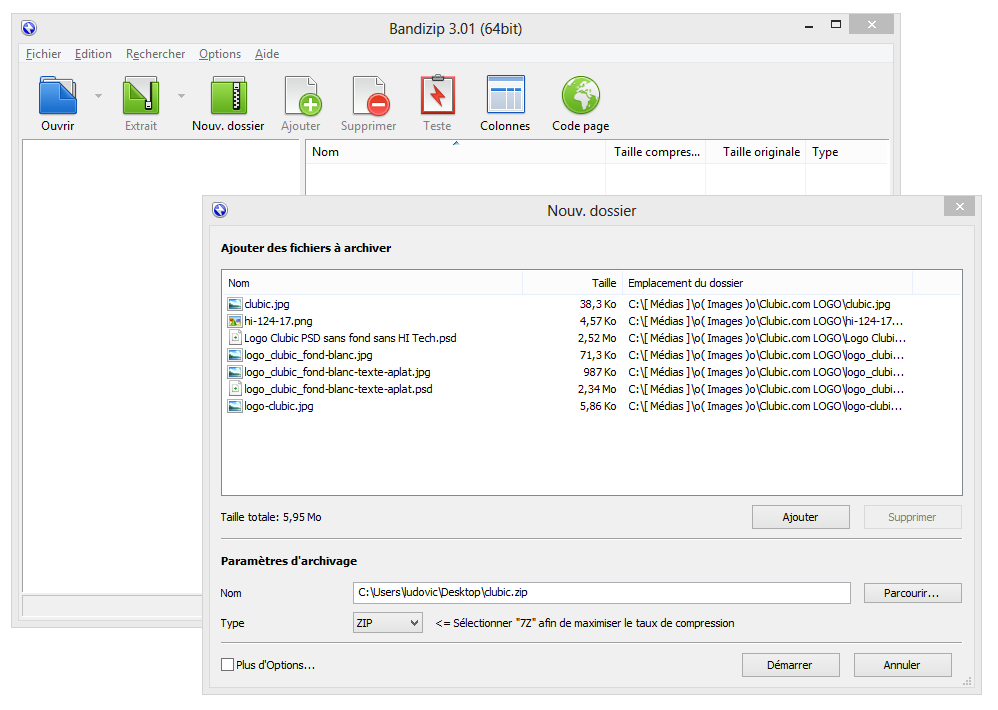This screenshot has height=710, width=998.
Task: Select the file hi-124-17.png in list
Action: pyautogui.click(x=278, y=321)
